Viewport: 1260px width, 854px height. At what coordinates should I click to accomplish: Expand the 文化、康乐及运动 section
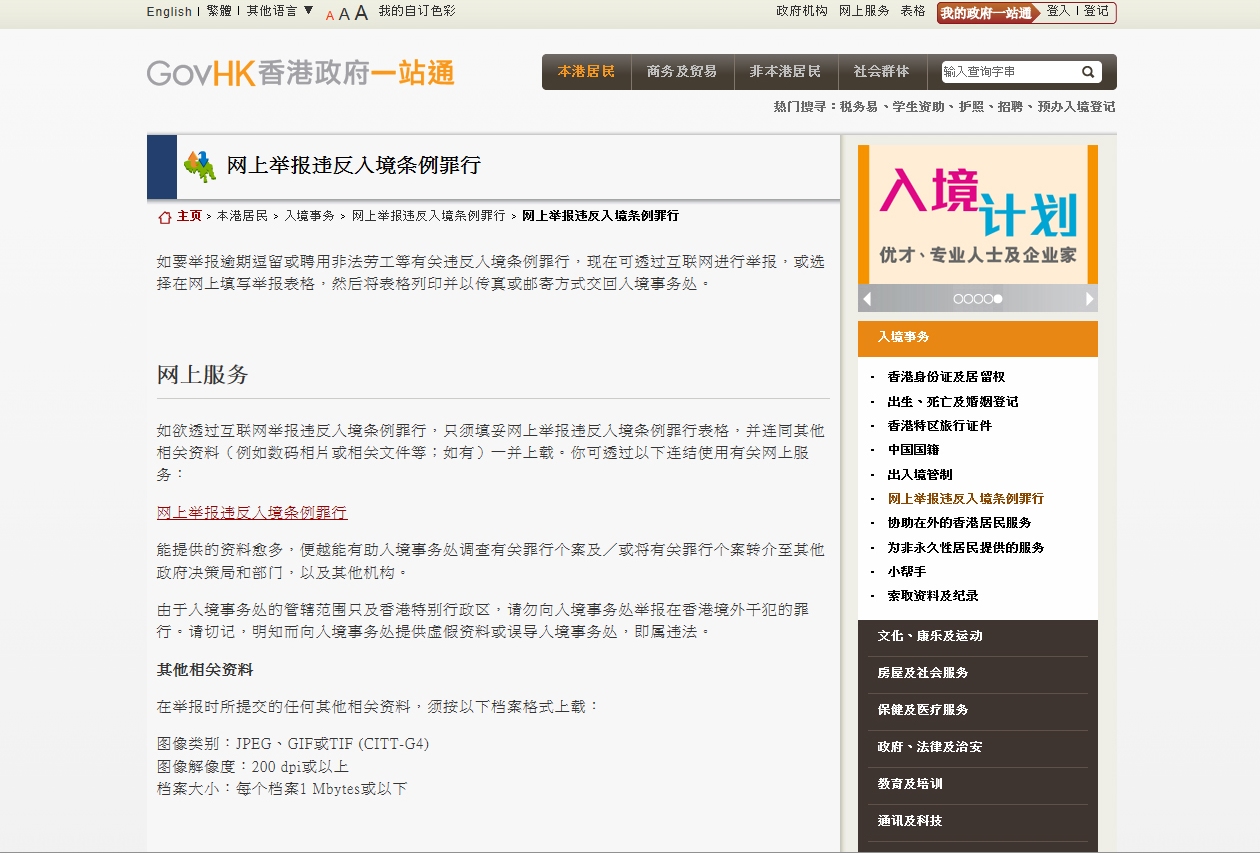[x=978, y=636]
